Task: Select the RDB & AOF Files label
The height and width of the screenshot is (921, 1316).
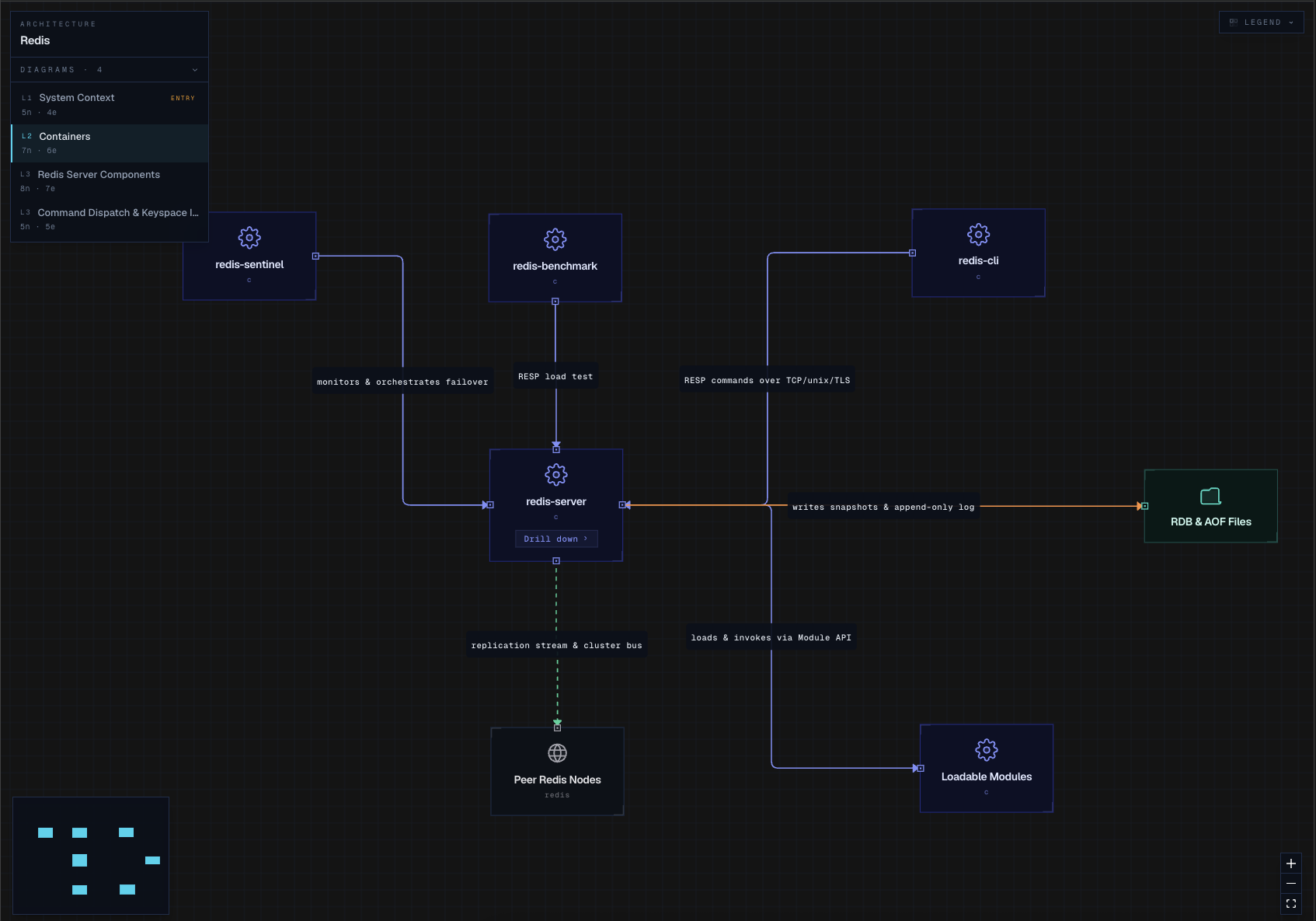Action: 1211,522
